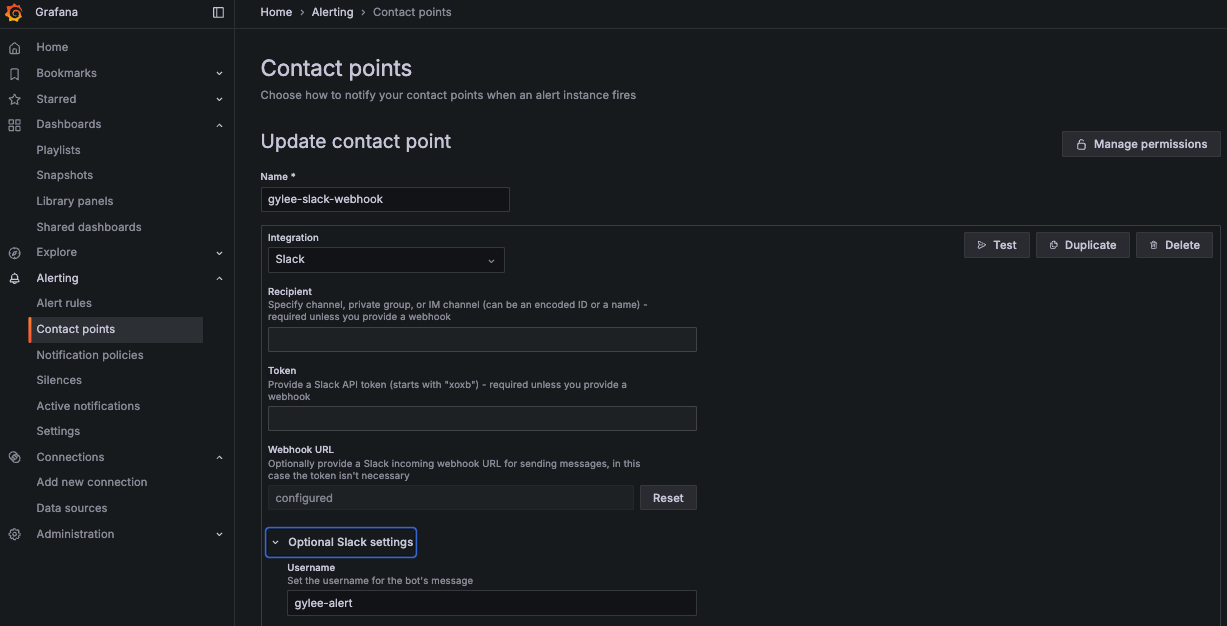Expand the Bookmarks chevron in sidebar
This screenshot has width=1227, height=626.
pyautogui.click(x=219, y=73)
